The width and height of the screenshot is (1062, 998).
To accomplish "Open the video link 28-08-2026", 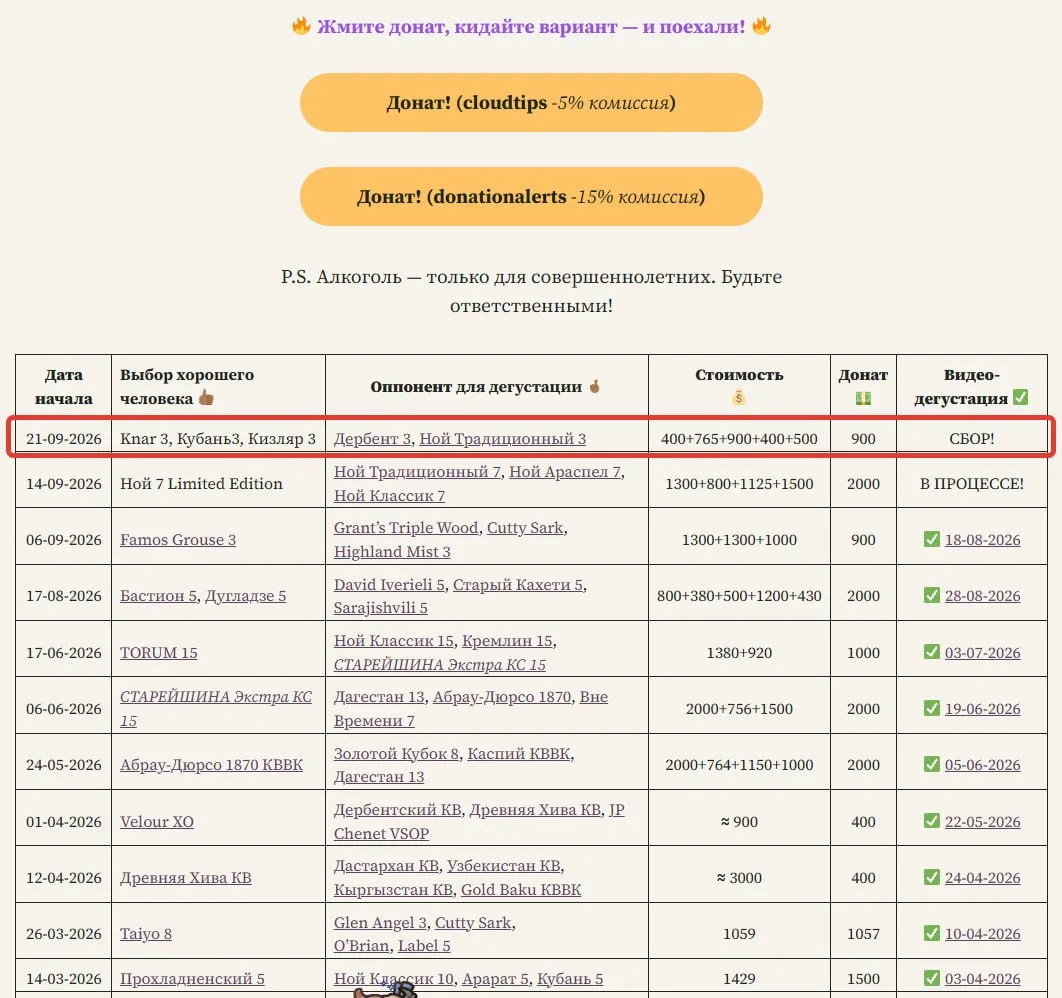I will click(982, 596).
